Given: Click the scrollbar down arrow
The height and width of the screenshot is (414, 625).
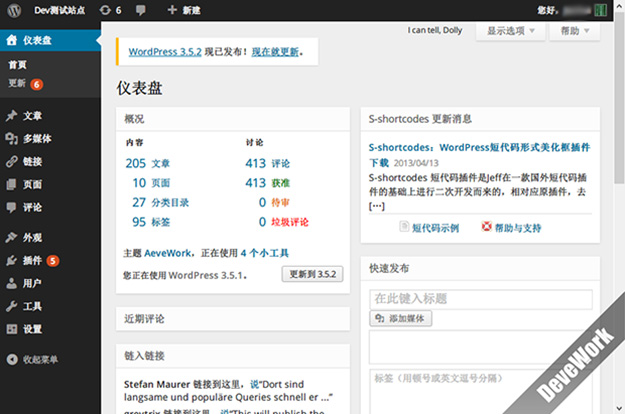Looking at the screenshot, I should click(x=619, y=409).
